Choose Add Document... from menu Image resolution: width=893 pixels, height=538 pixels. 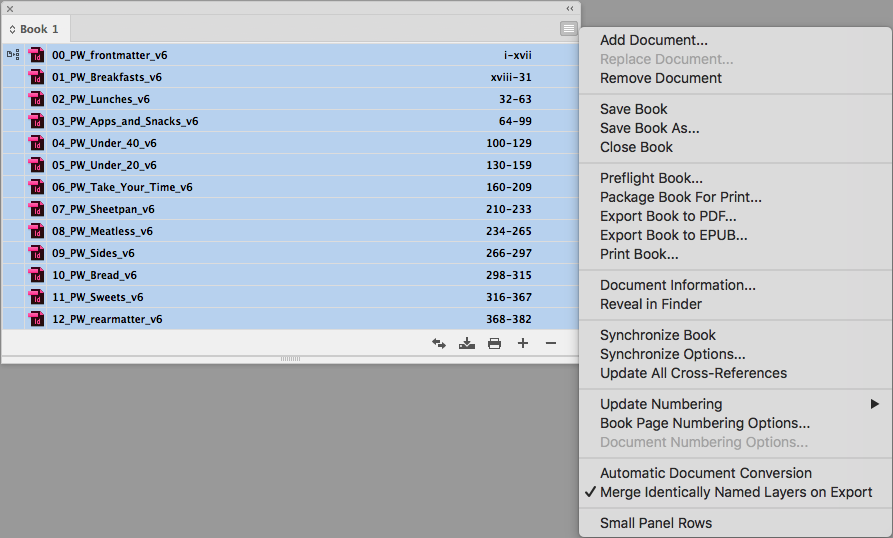(654, 40)
